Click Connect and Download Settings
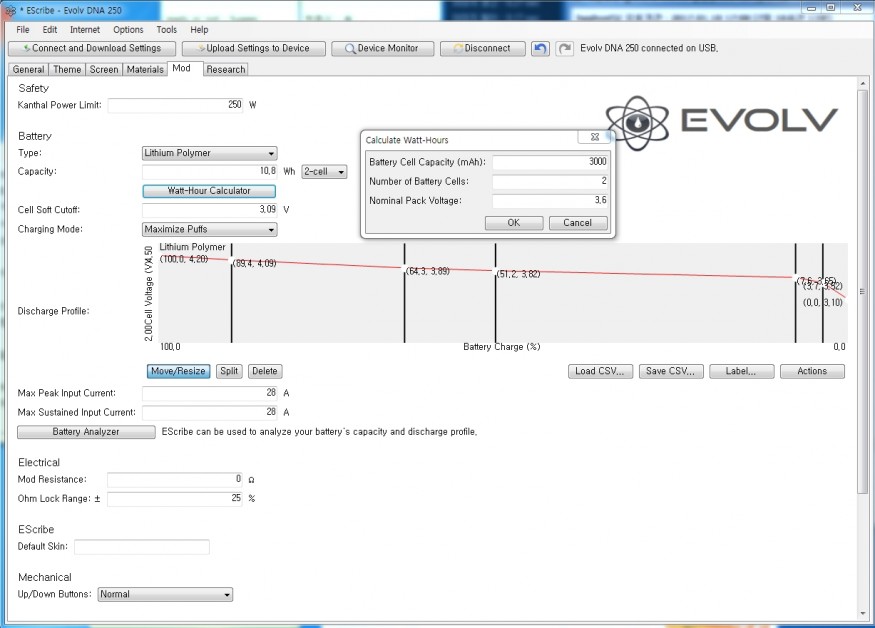The height and width of the screenshot is (628, 875). point(92,49)
